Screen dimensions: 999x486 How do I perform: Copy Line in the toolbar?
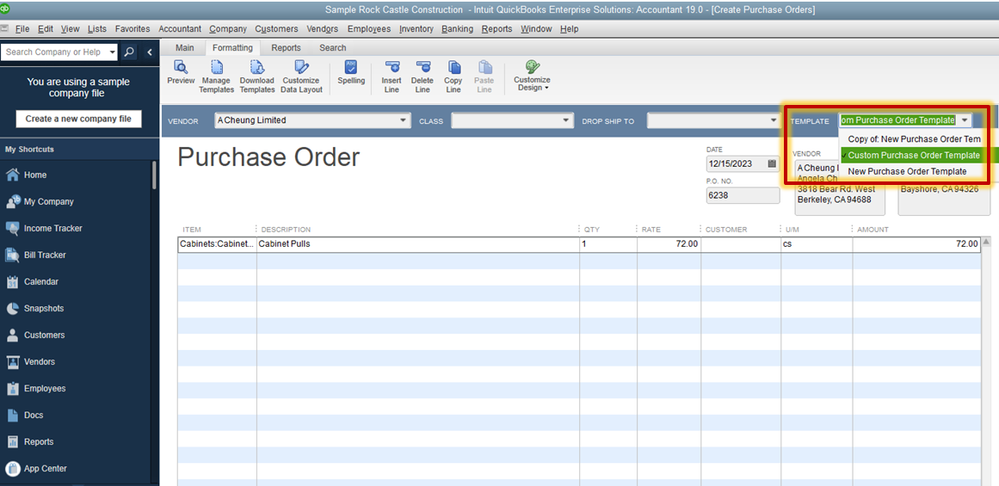tap(454, 77)
